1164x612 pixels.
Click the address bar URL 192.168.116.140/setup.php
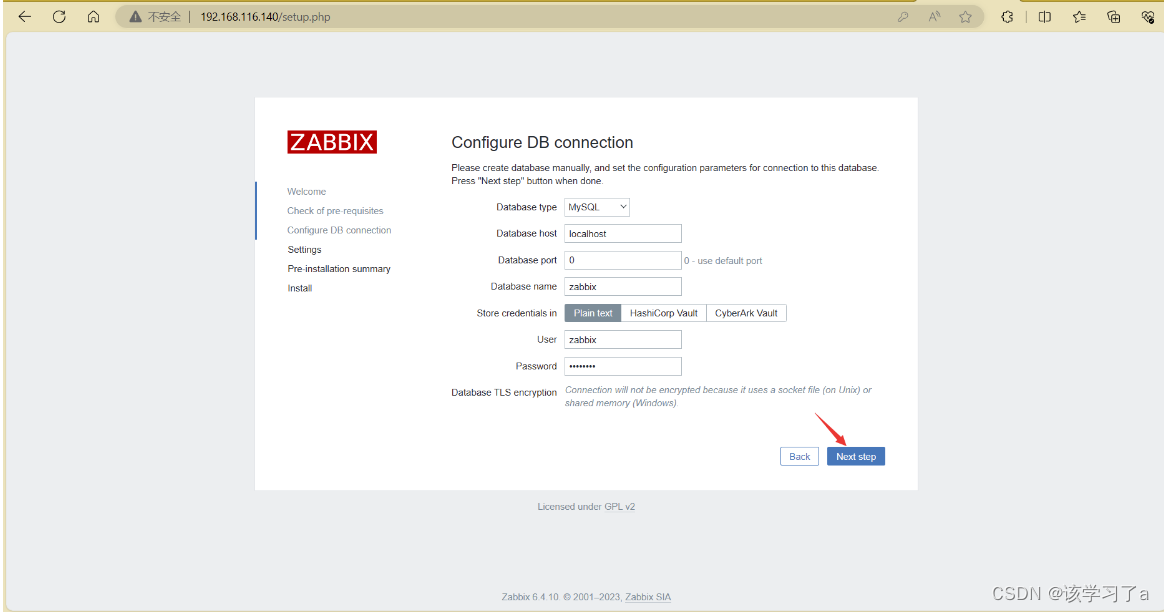pyautogui.click(x=265, y=16)
